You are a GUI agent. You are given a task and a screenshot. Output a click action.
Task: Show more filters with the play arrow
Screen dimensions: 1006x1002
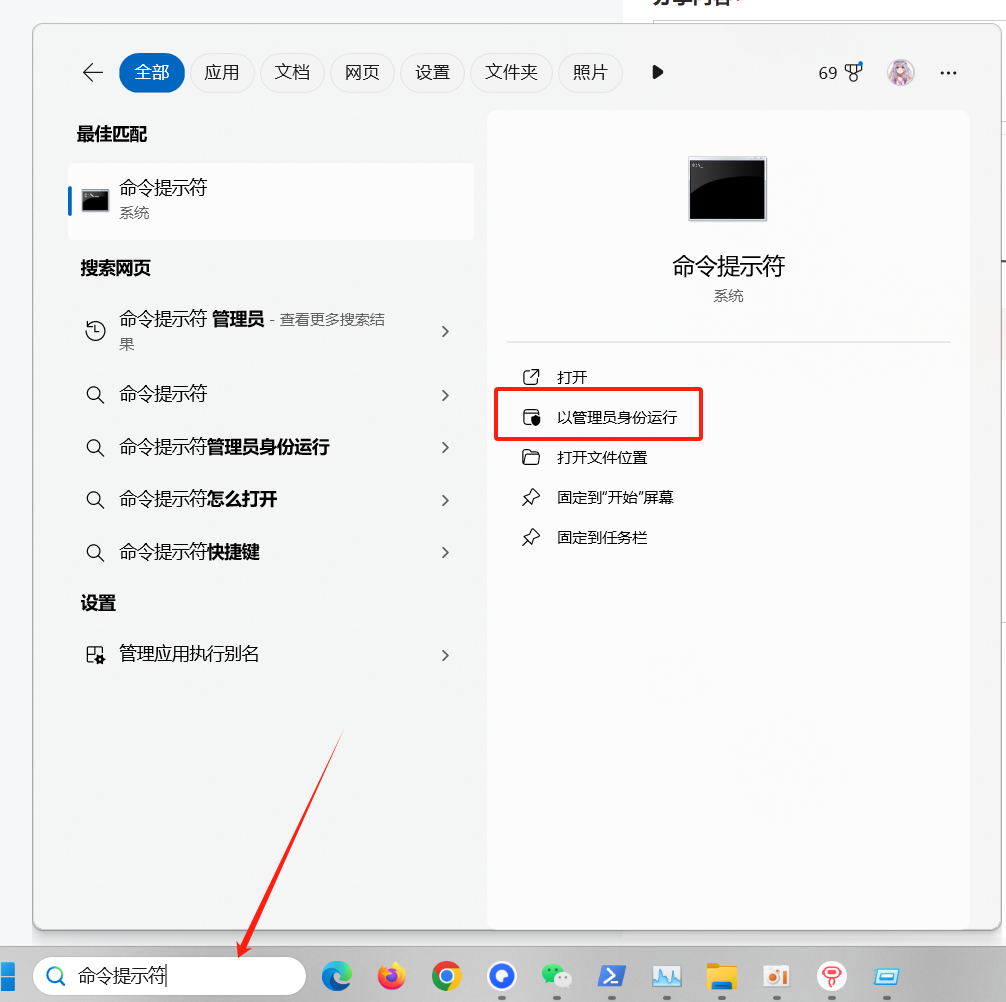[x=657, y=72]
